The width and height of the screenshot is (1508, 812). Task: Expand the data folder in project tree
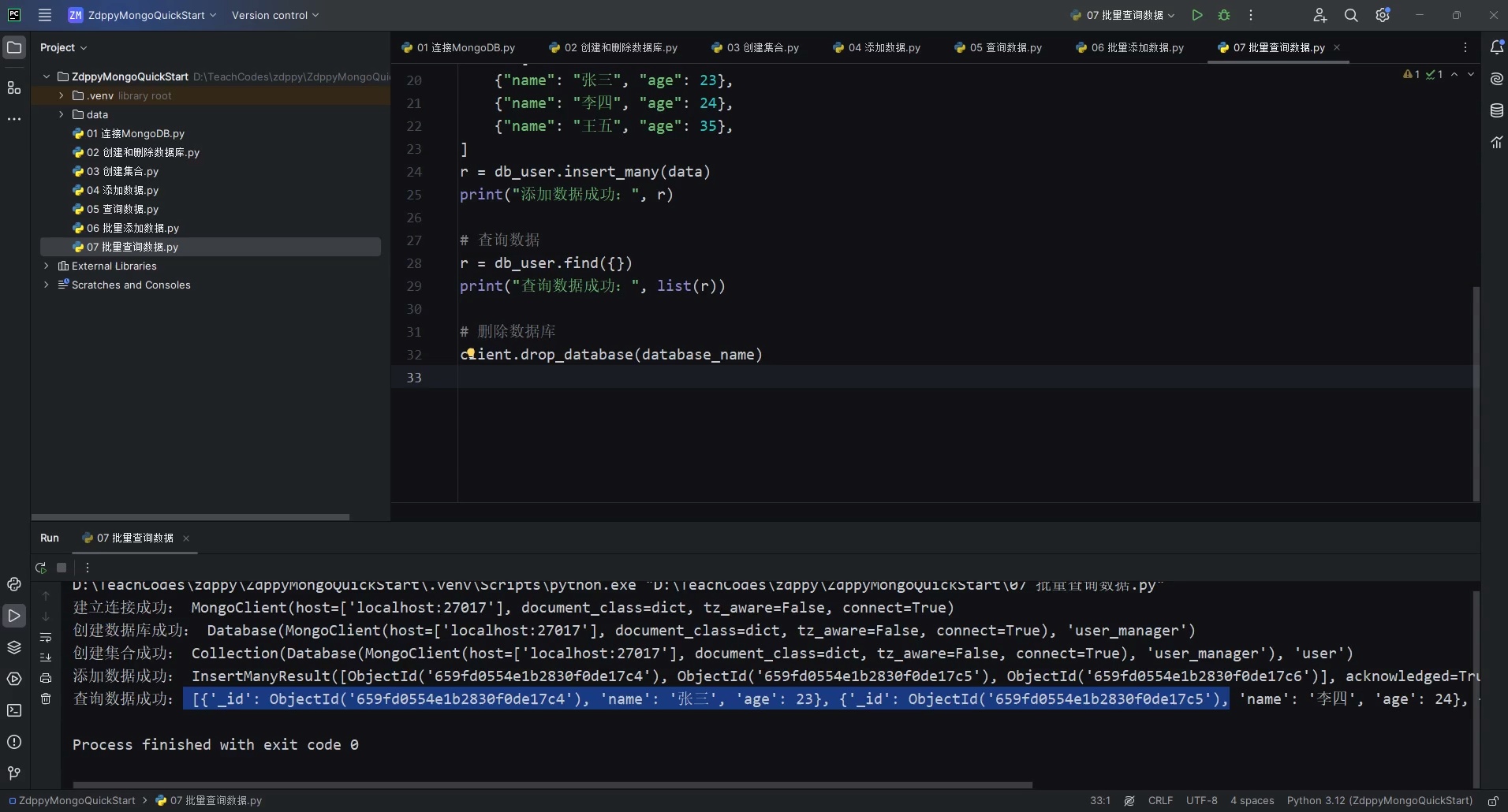click(61, 114)
